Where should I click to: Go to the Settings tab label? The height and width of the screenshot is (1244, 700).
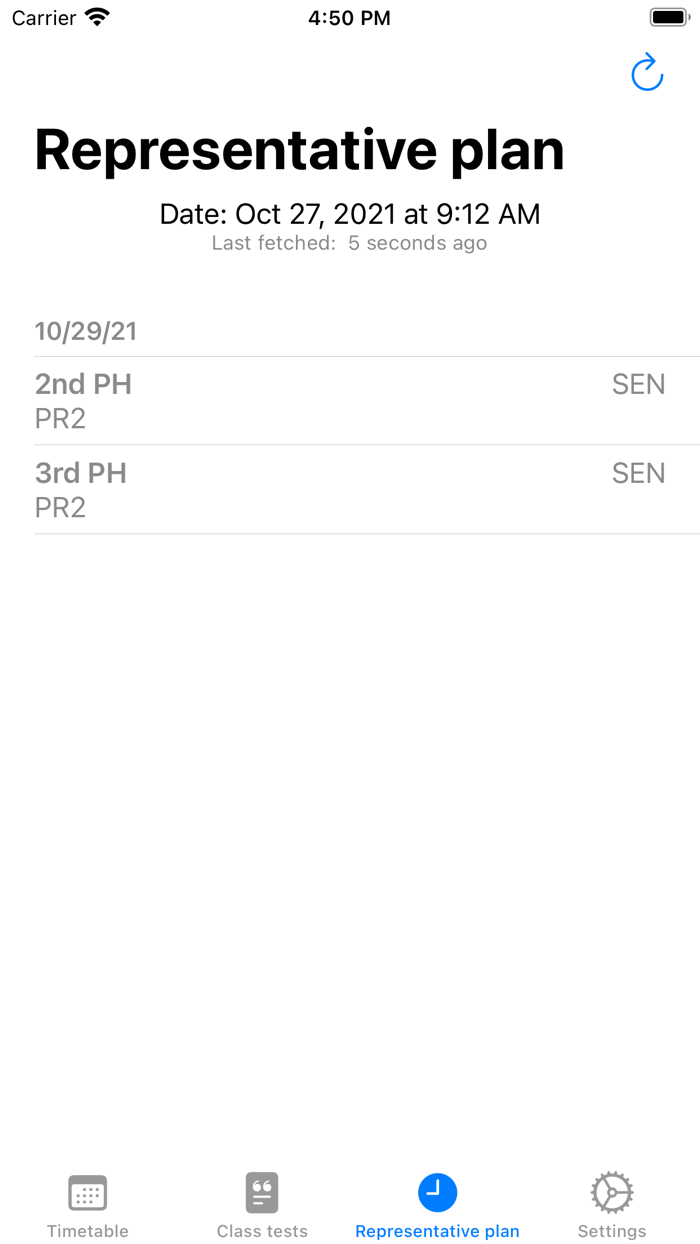(x=611, y=1231)
